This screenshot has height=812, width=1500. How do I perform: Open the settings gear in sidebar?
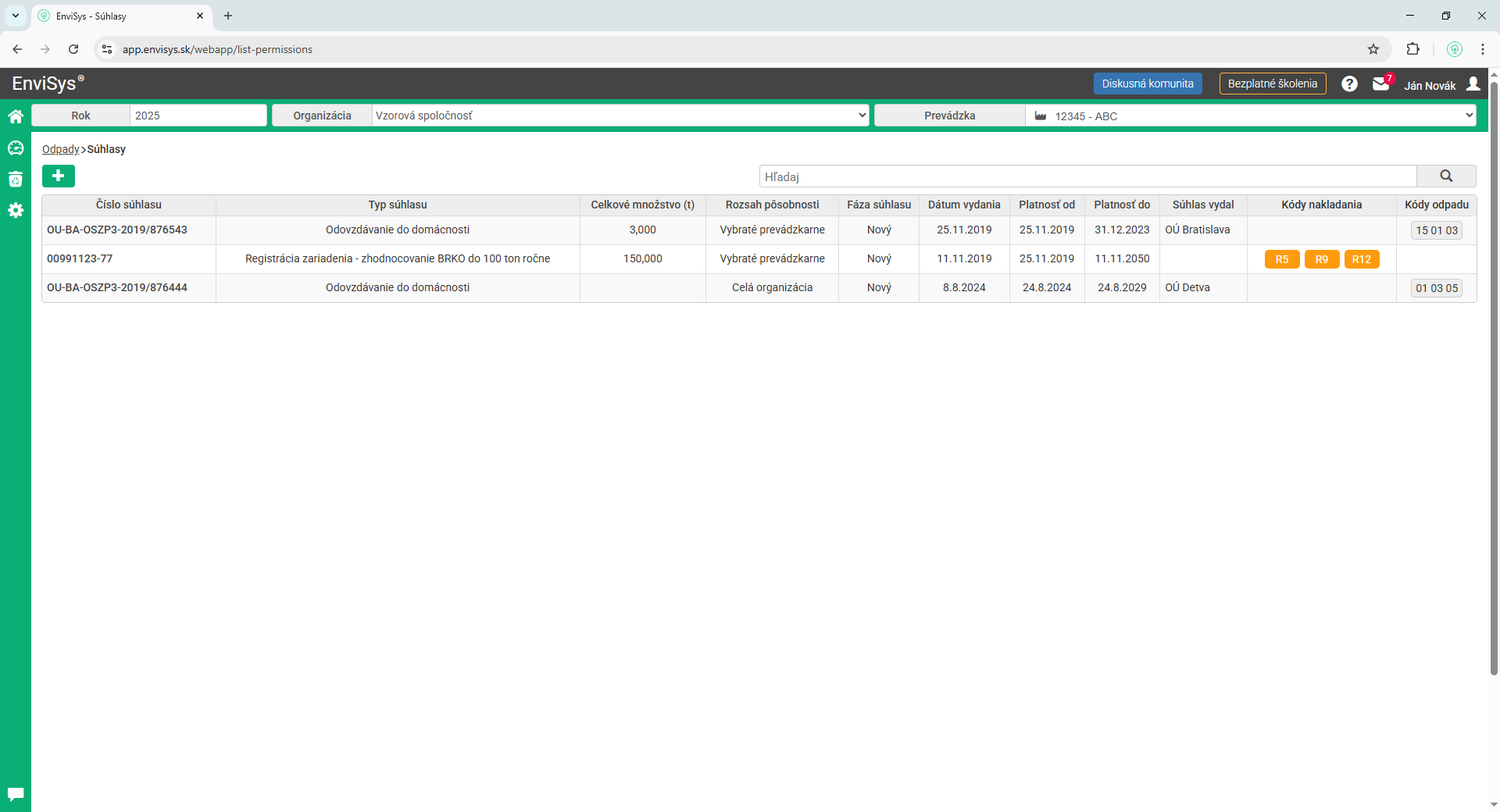click(x=15, y=211)
